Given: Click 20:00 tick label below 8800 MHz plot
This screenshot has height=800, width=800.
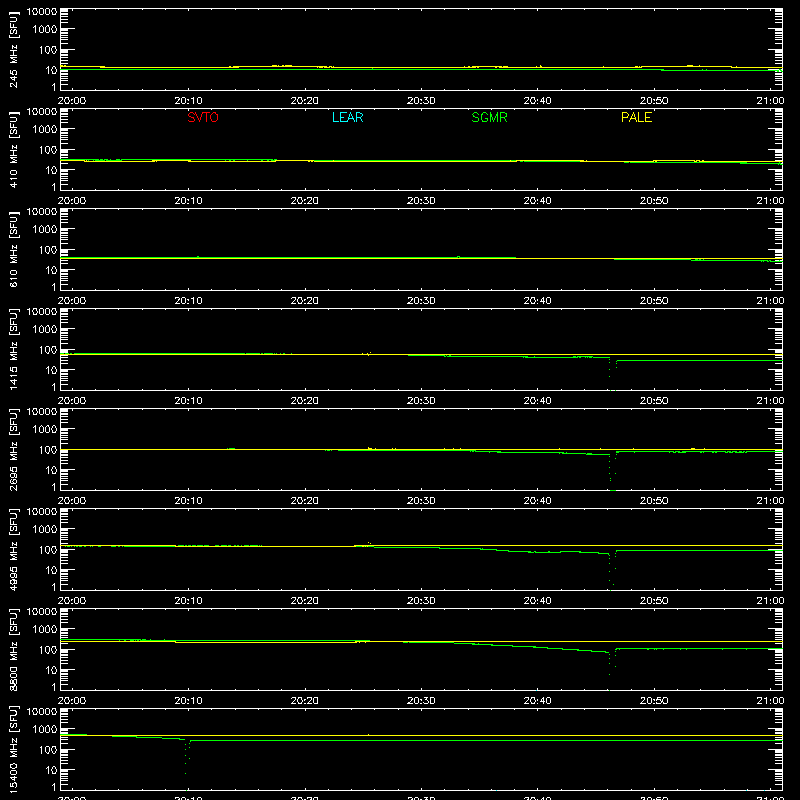Looking at the screenshot, I should coord(71,701).
